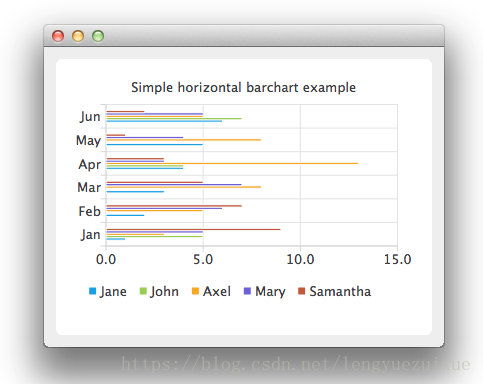Select Samantha's red bar in Jan

coord(193,229)
